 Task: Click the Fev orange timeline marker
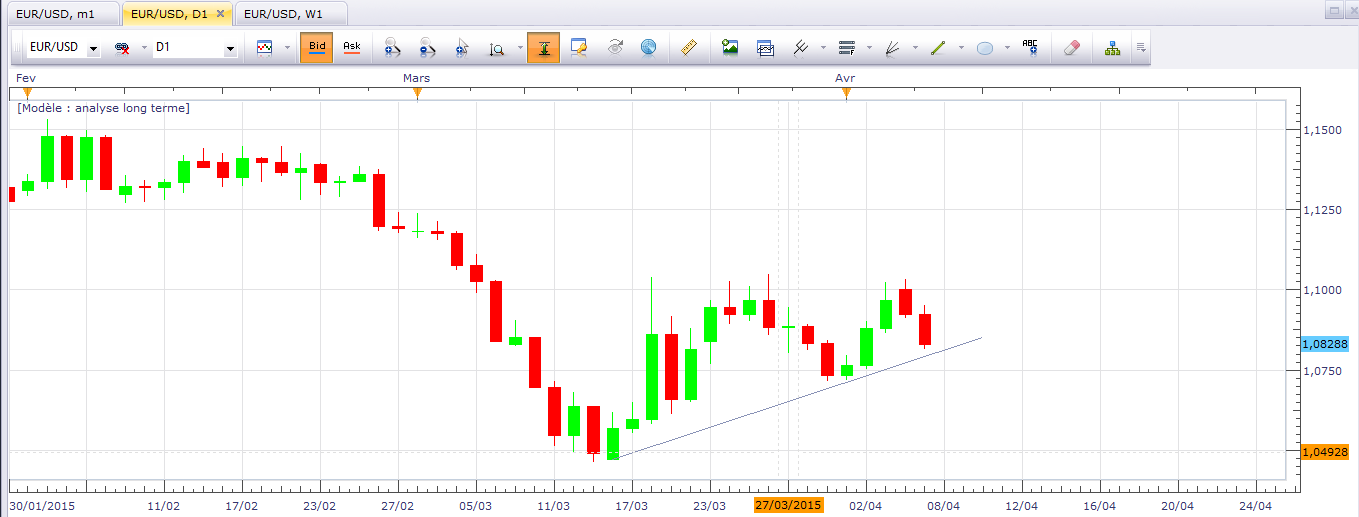(28, 93)
